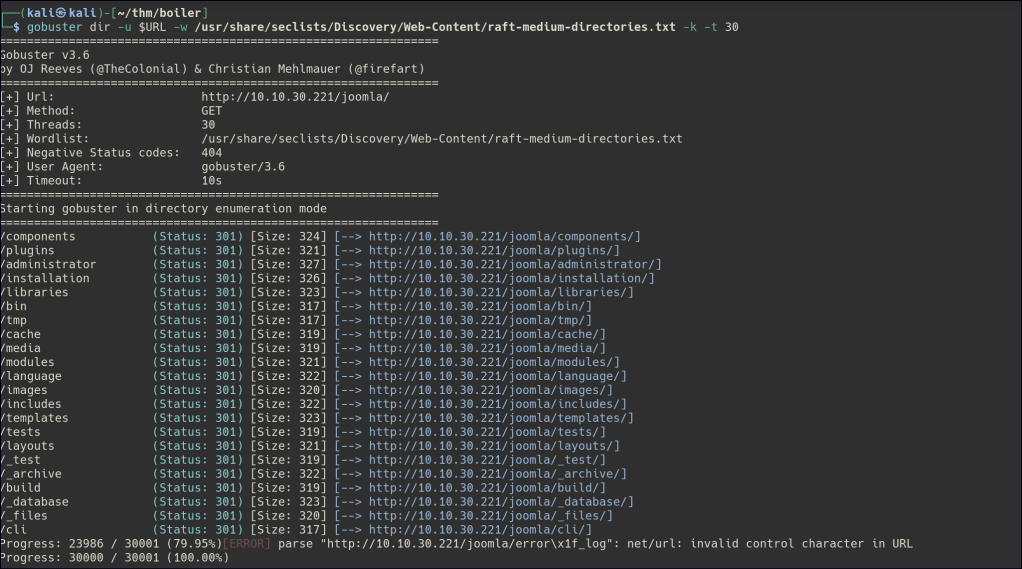Click the target Url value http://10.10.30.221/joomla/
The image size is (1022, 569).
(x=295, y=96)
